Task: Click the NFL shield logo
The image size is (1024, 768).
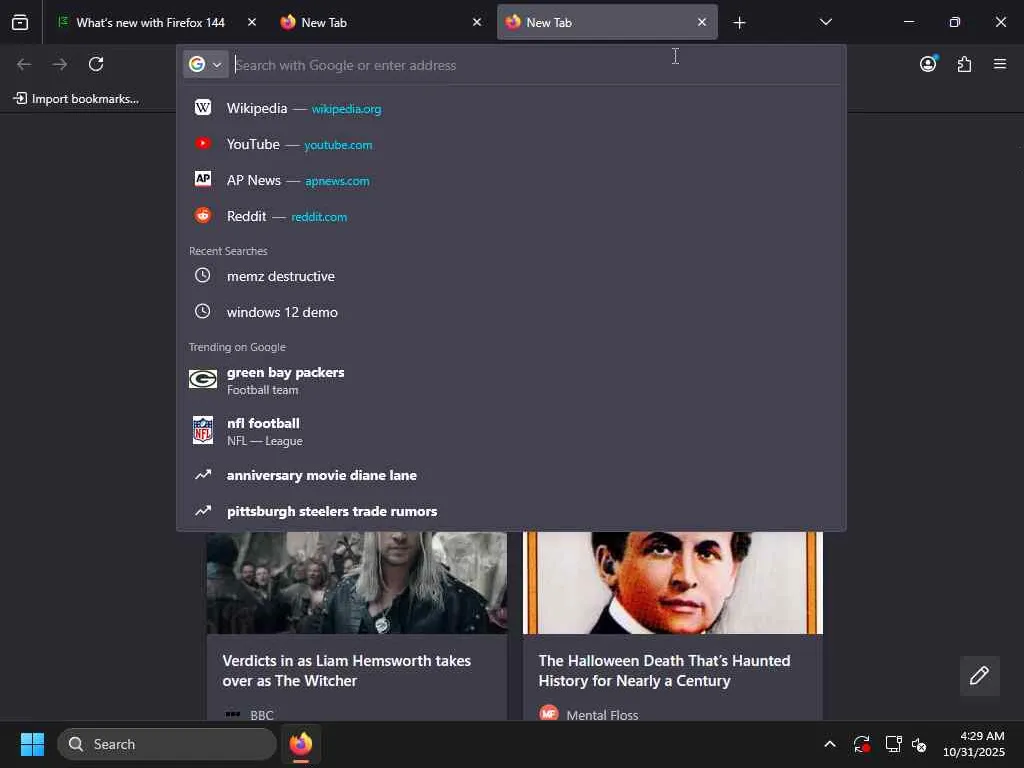Action: [203, 430]
